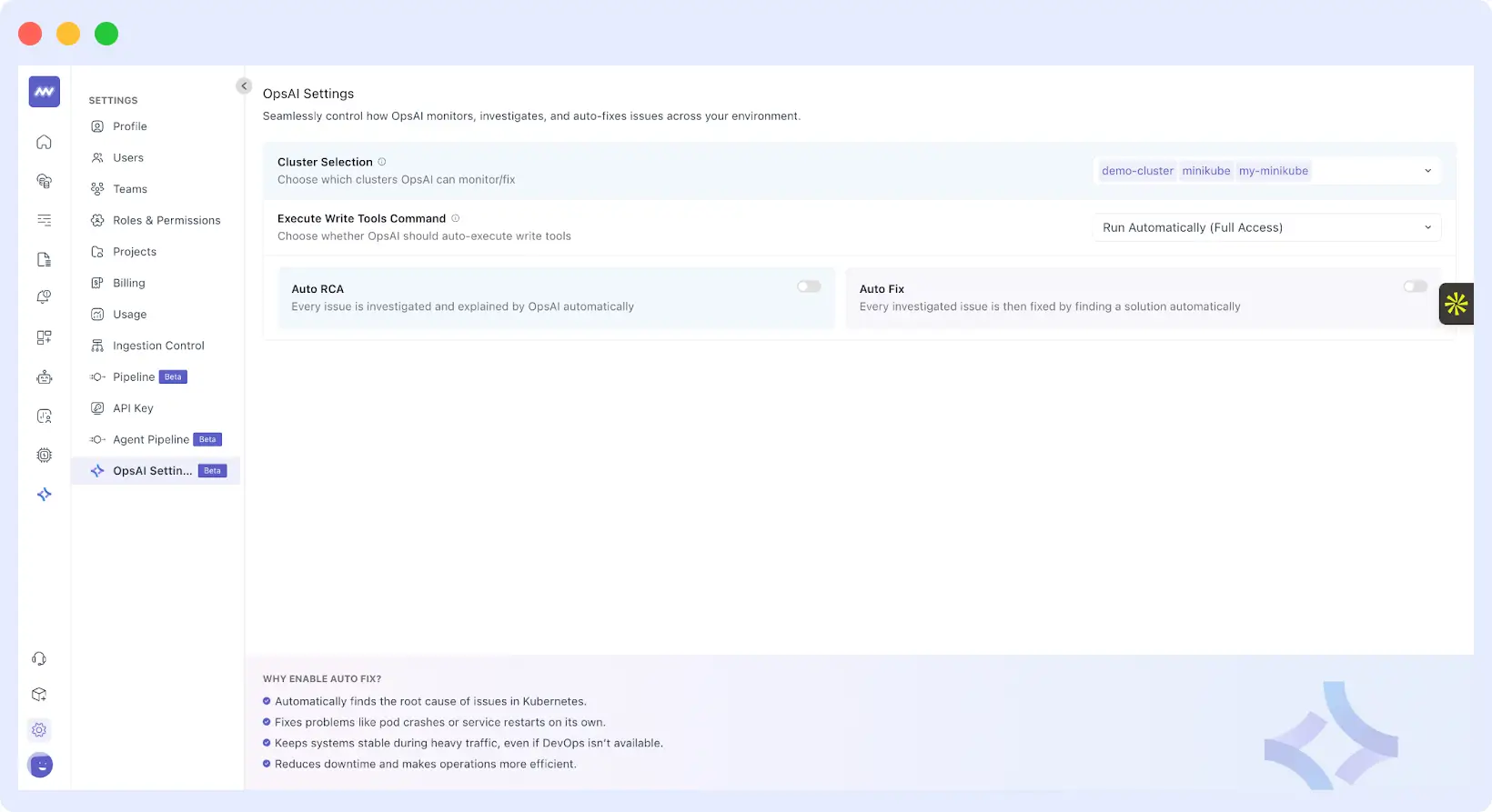Screen dimensions: 1492x812
Task: Expand the Execute Write Tools Command dropdown
Action: 1266,227
